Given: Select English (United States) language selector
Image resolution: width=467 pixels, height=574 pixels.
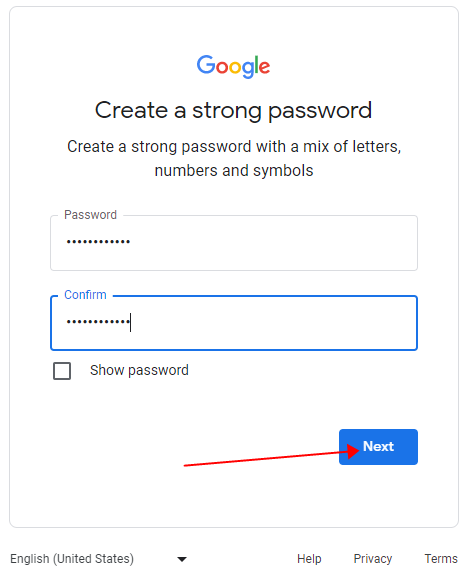Looking at the screenshot, I should pos(99,559).
